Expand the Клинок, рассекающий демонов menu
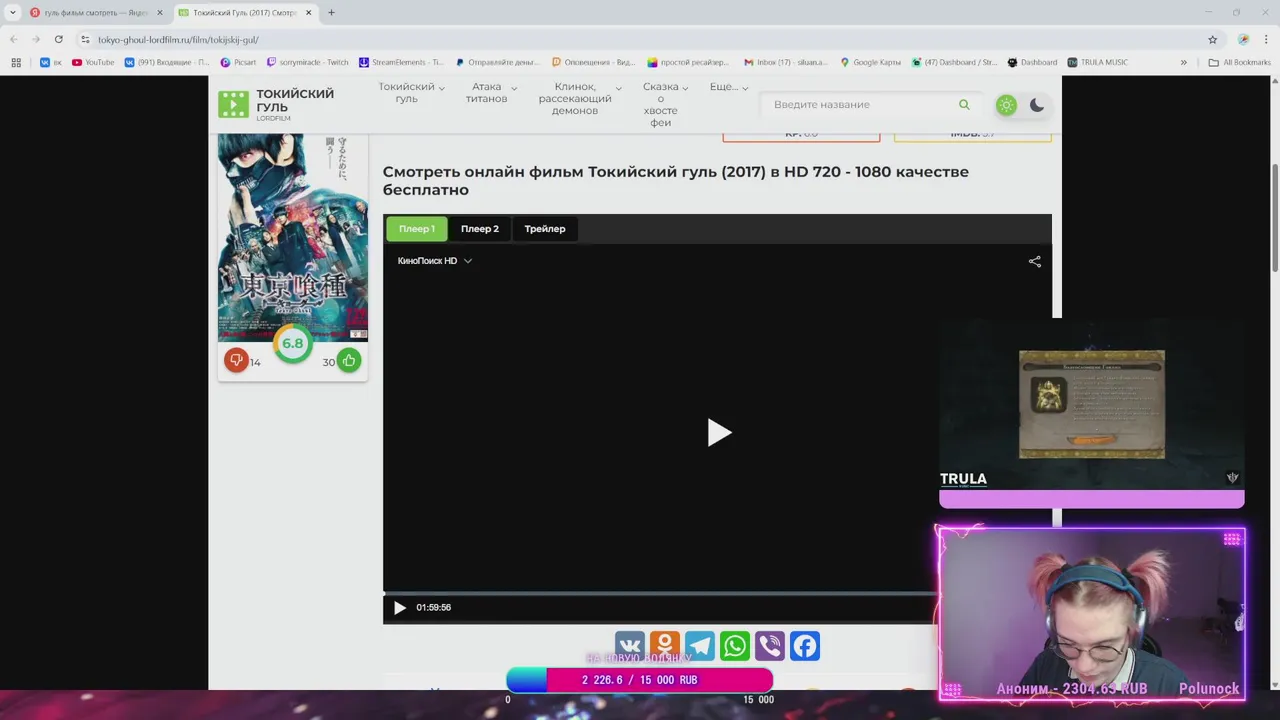This screenshot has height=720, width=1280. [x=580, y=99]
